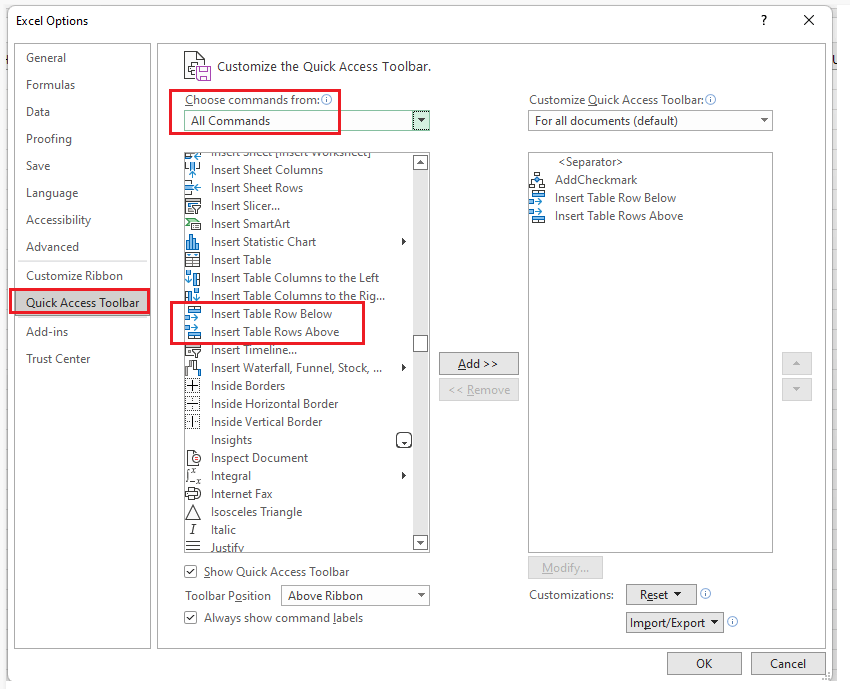Open the Help question mark button
The height and width of the screenshot is (689, 850).
(x=764, y=21)
